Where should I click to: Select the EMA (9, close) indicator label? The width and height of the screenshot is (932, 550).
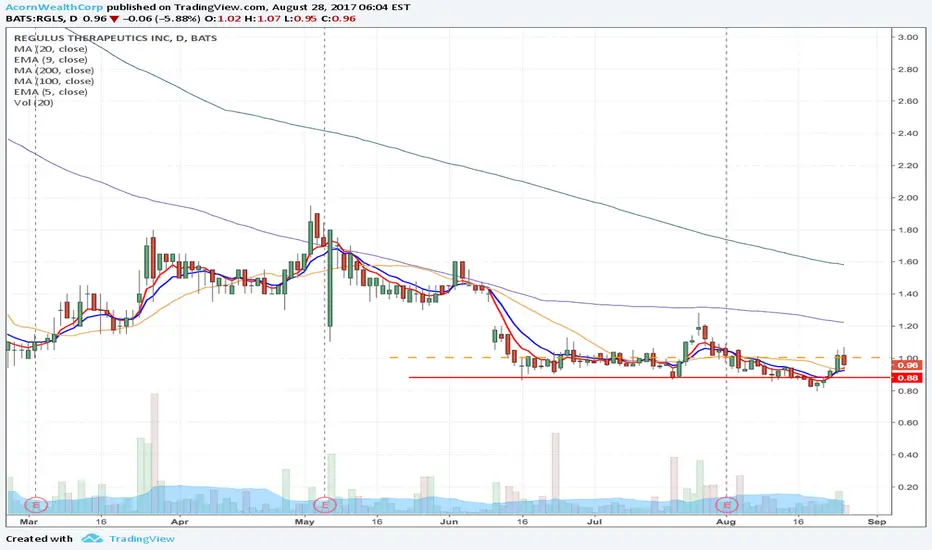[51, 59]
